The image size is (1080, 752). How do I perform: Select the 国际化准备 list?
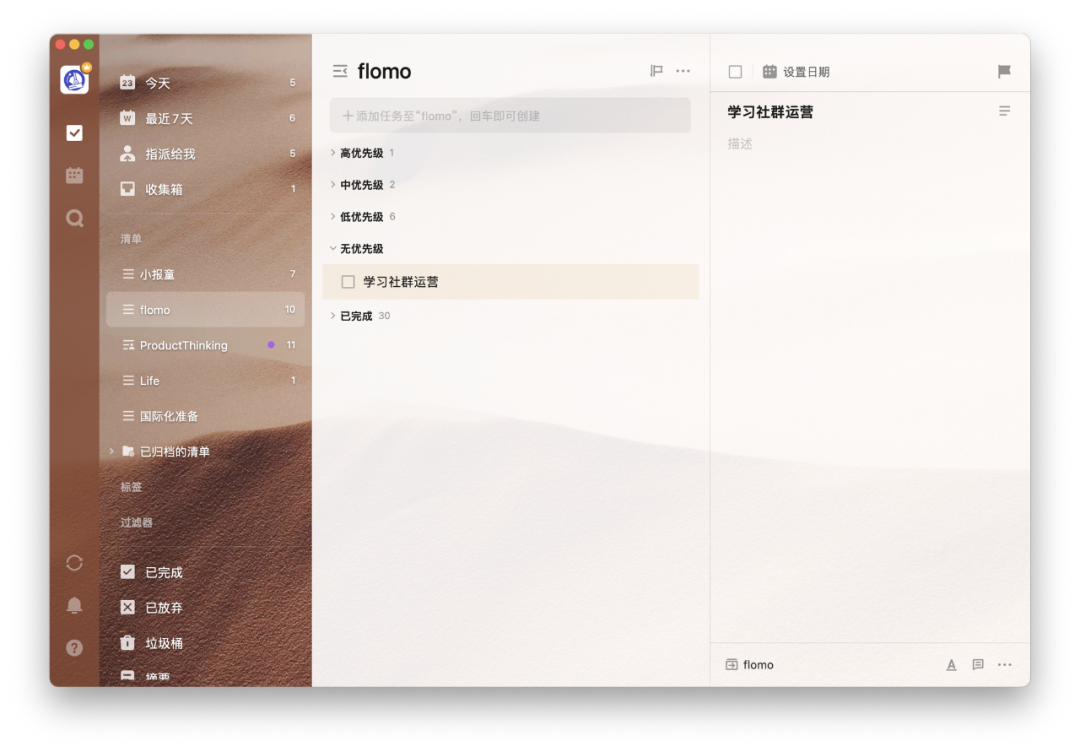[205, 416]
